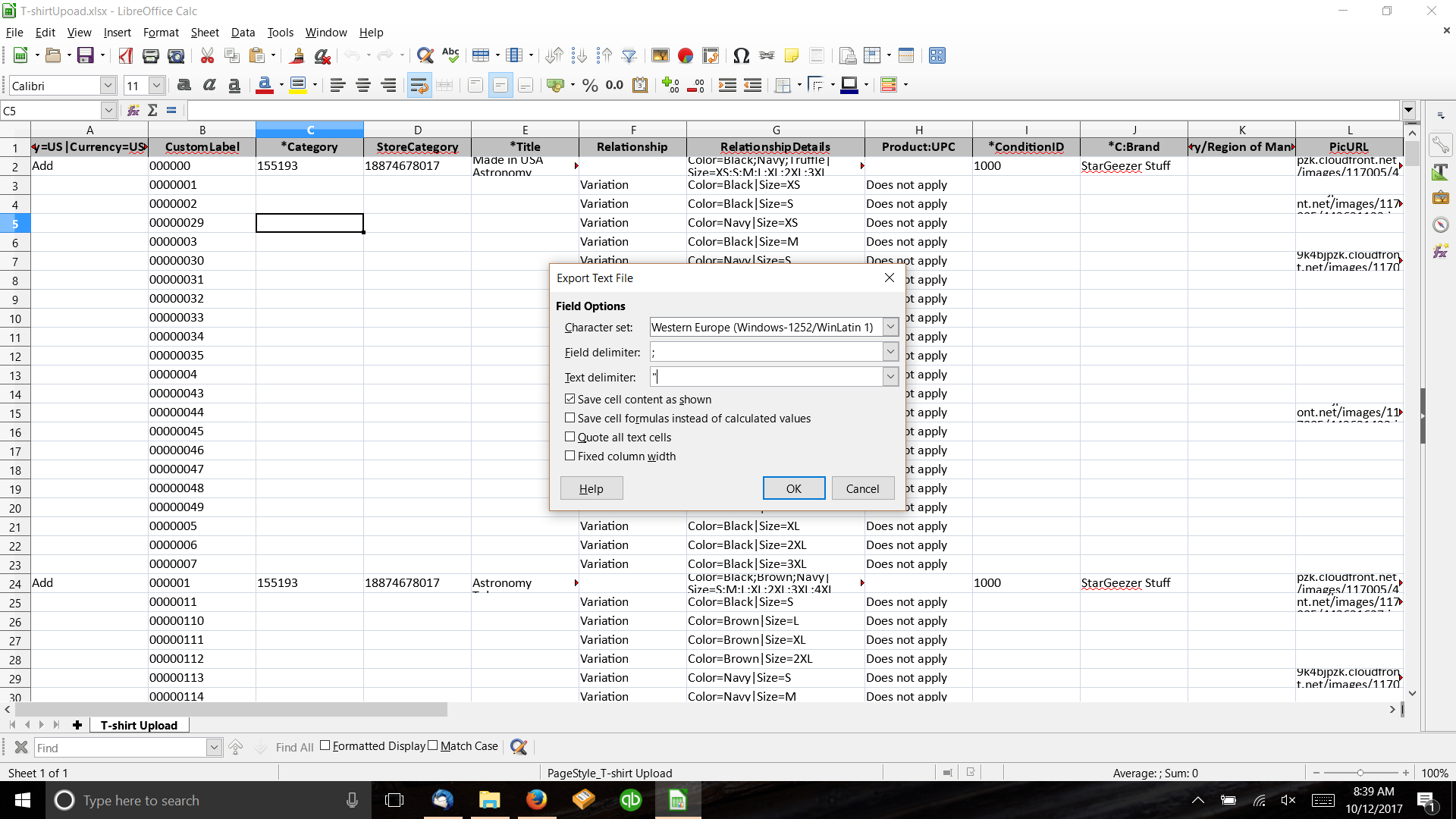Uncheck Save cell content as shown

click(x=570, y=399)
